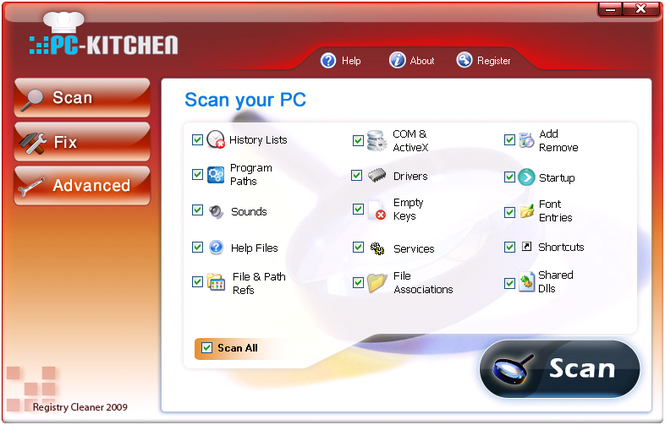Click the Sounds speaker icon
665x425 pixels.
click(216, 211)
